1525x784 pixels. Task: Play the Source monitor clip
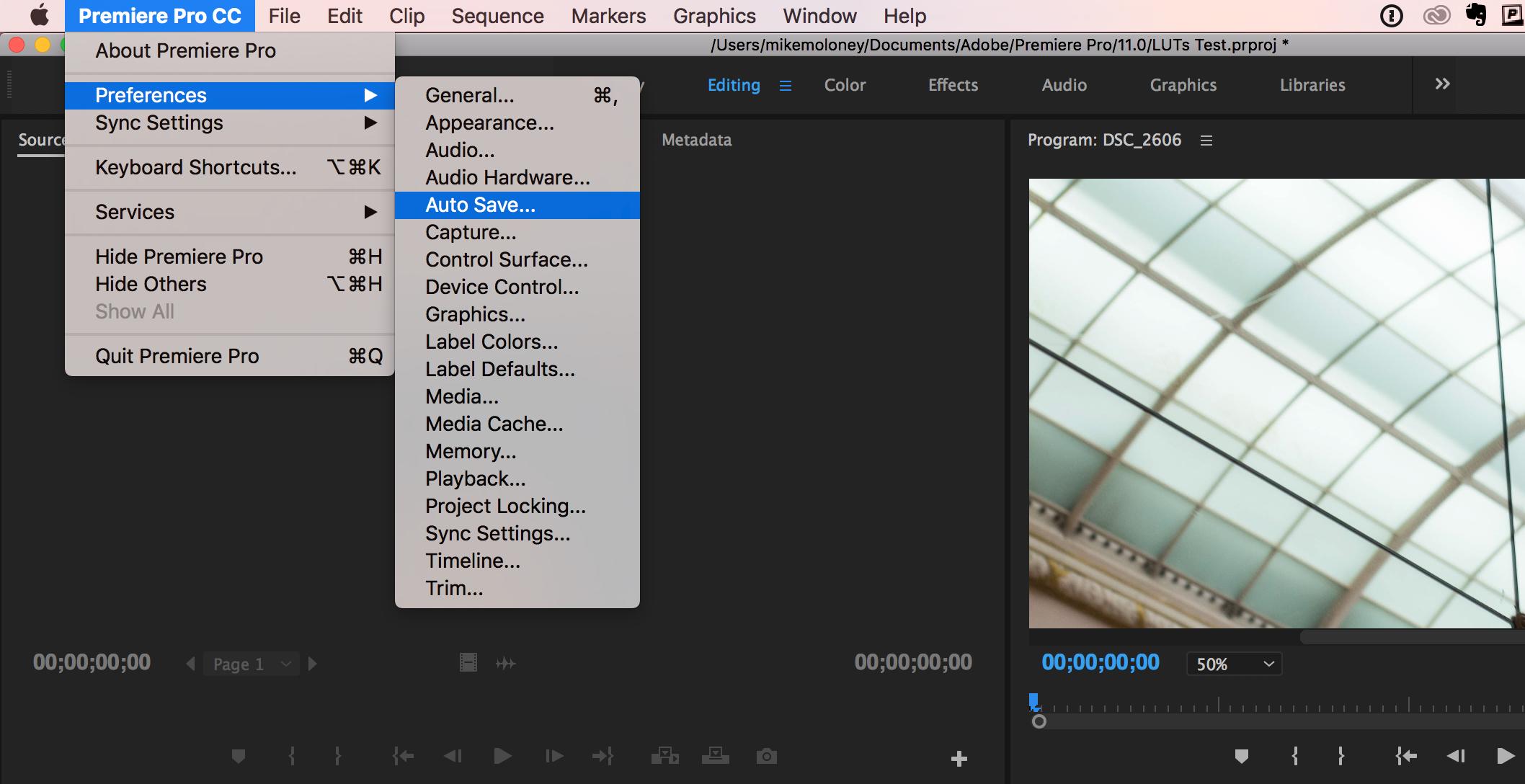click(x=502, y=756)
